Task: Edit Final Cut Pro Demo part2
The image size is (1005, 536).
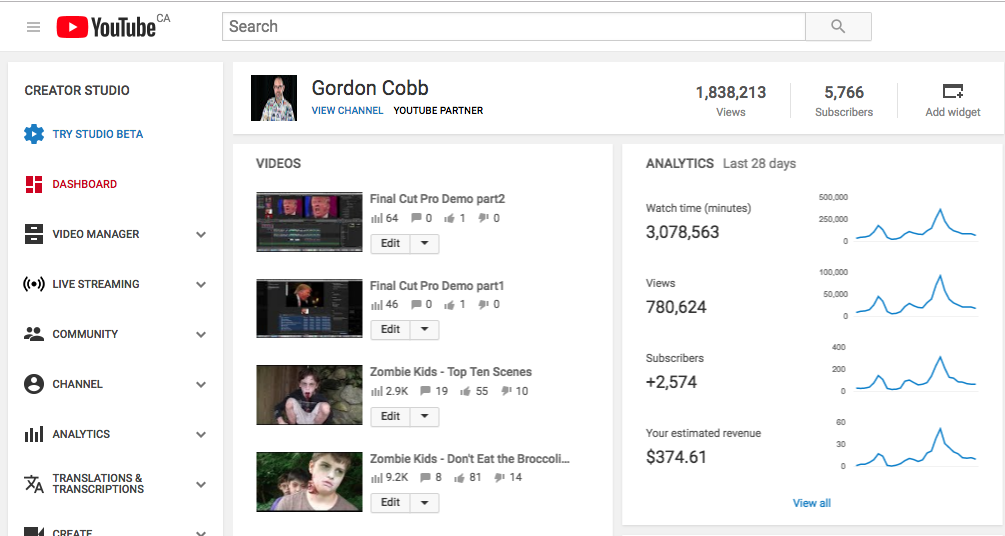Action: [x=390, y=244]
